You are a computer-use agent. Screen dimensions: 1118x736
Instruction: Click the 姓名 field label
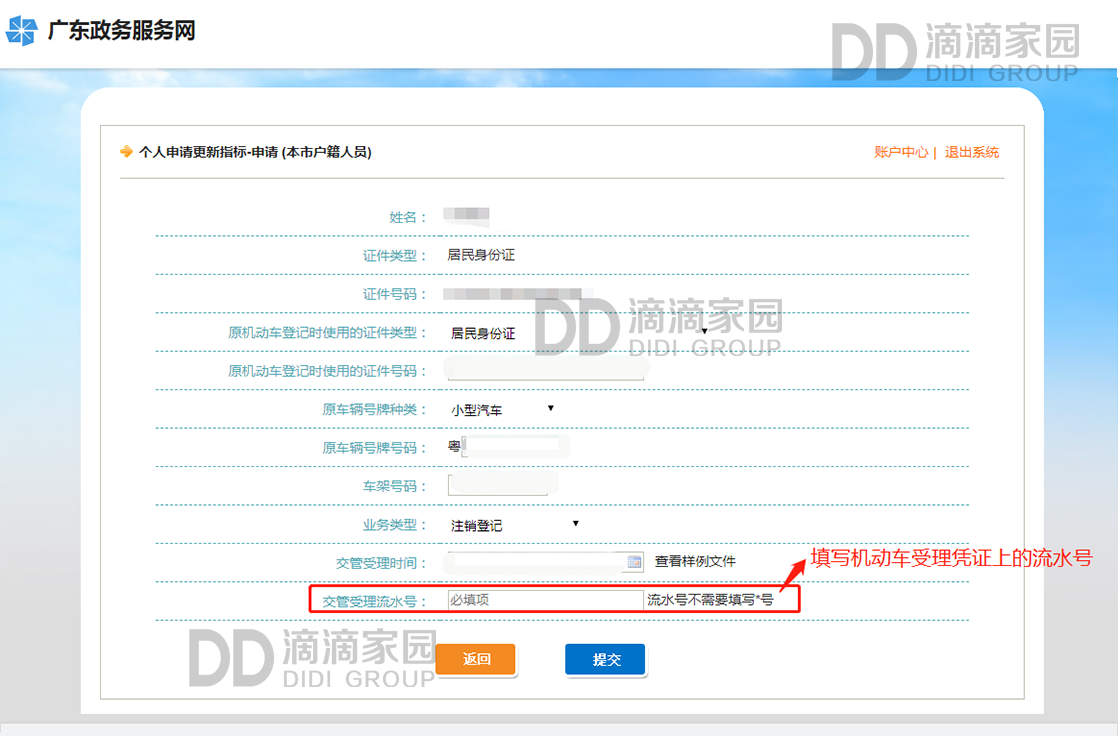point(407,218)
